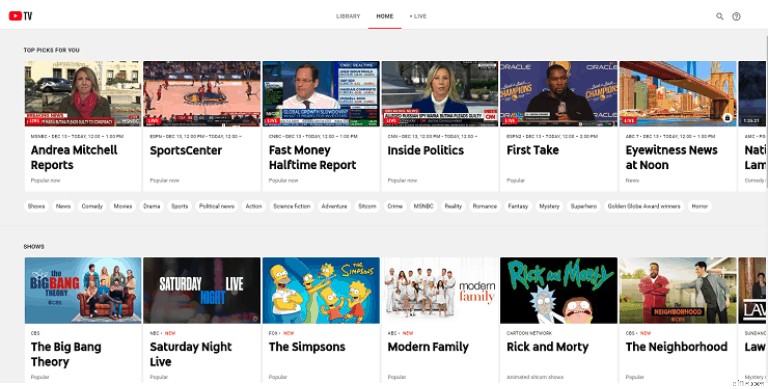Viewport: 778px width, 389px height.
Task: Open the Inside Politics CNN thumbnail
Action: coord(440,93)
